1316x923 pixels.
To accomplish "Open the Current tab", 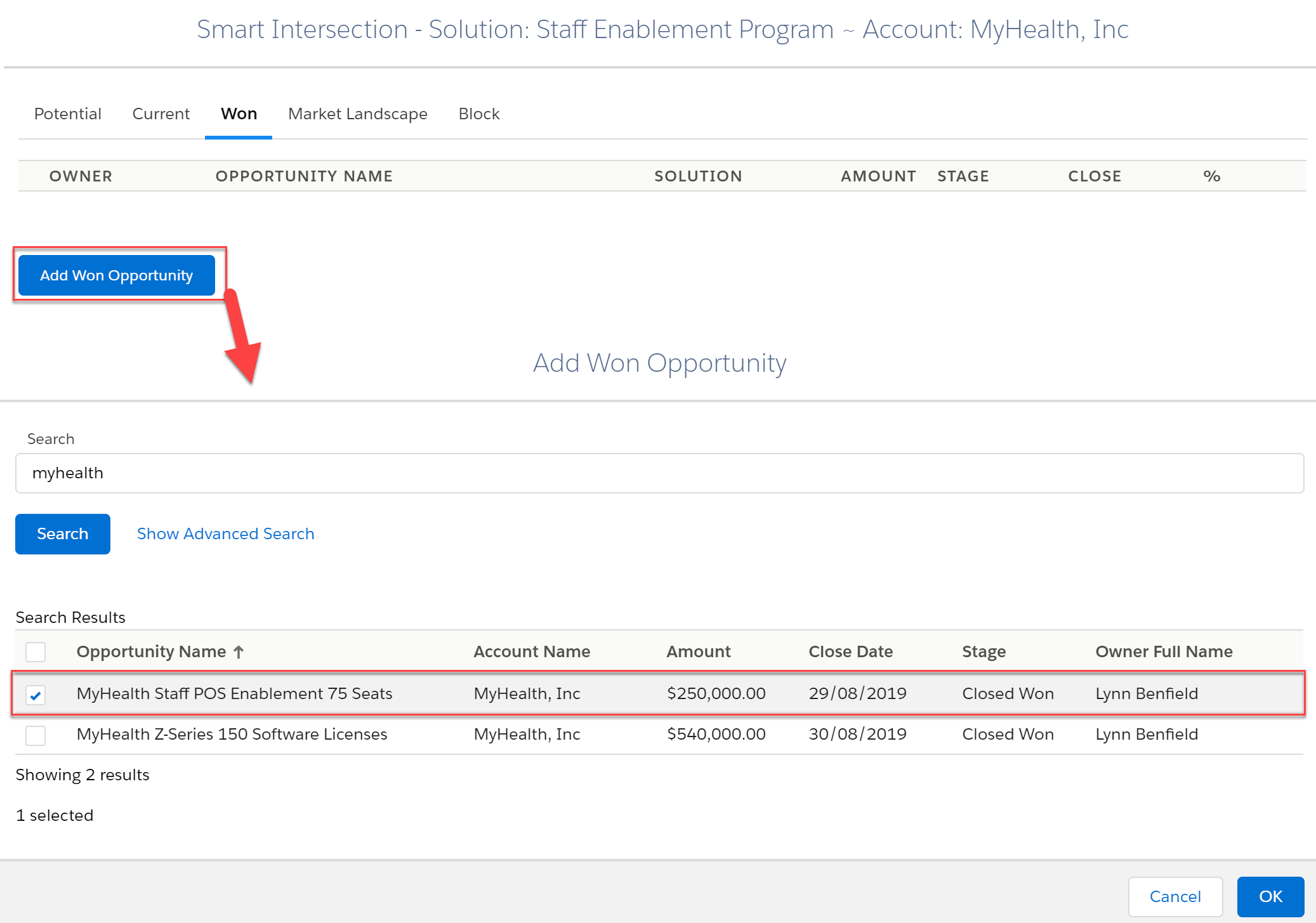I will pyautogui.click(x=161, y=114).
